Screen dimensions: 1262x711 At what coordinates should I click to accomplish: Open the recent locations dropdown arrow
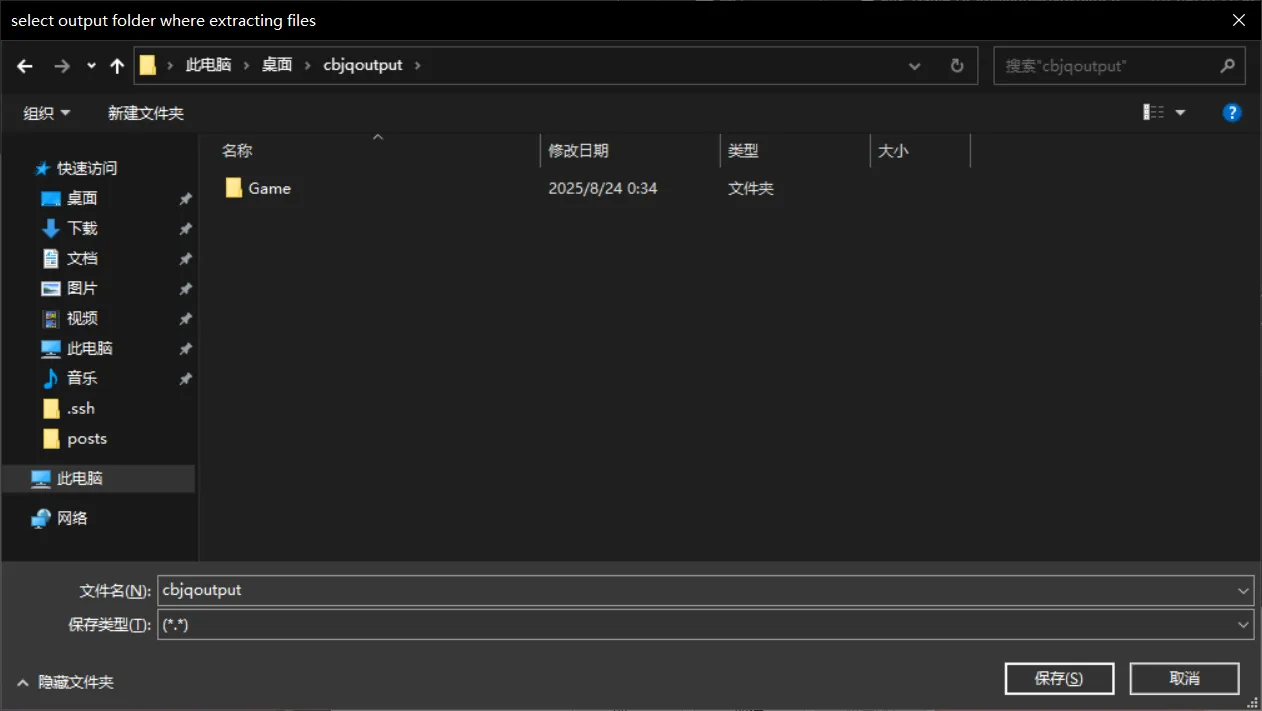point(91,66)
